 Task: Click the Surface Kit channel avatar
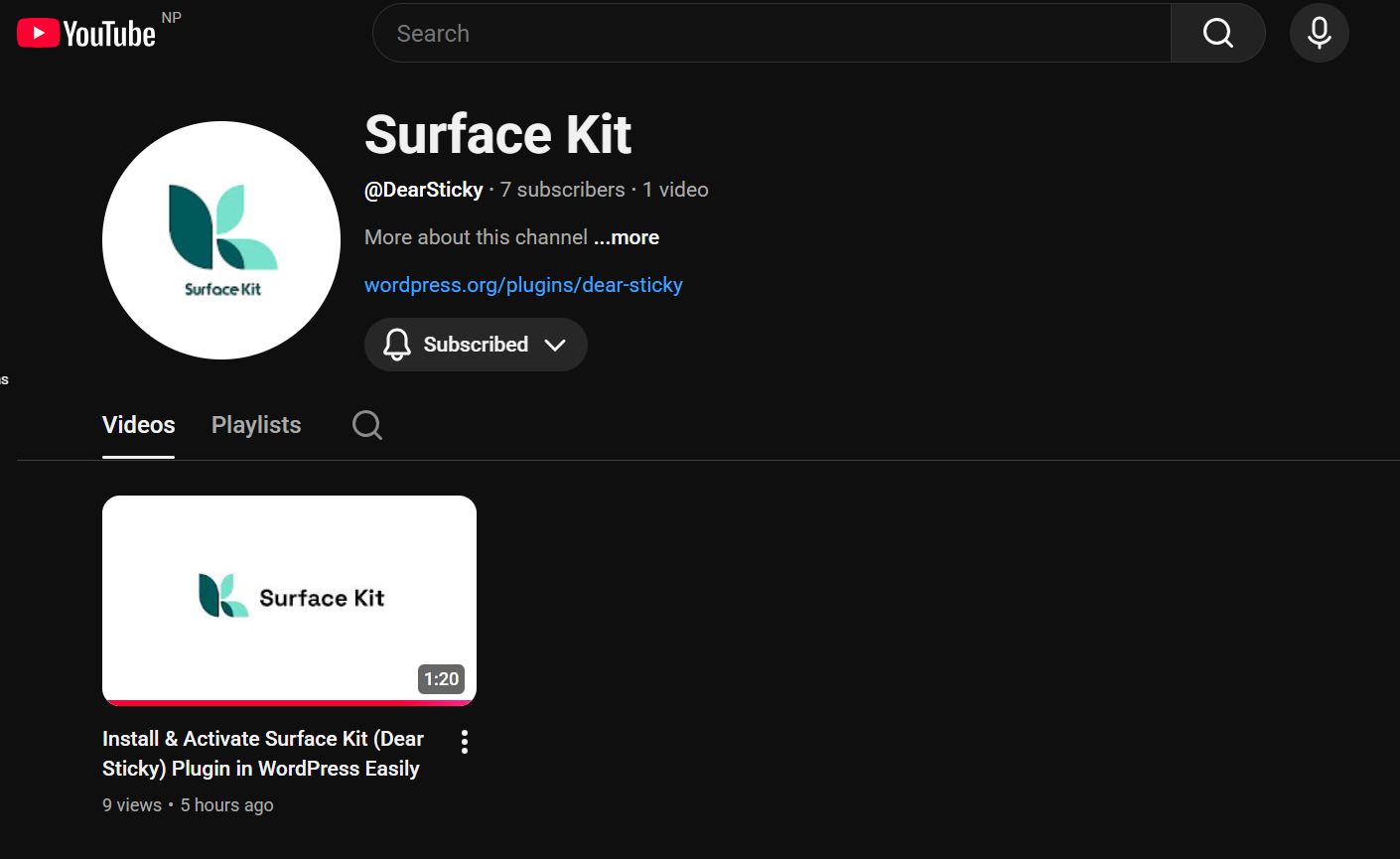tap(221, 240)
